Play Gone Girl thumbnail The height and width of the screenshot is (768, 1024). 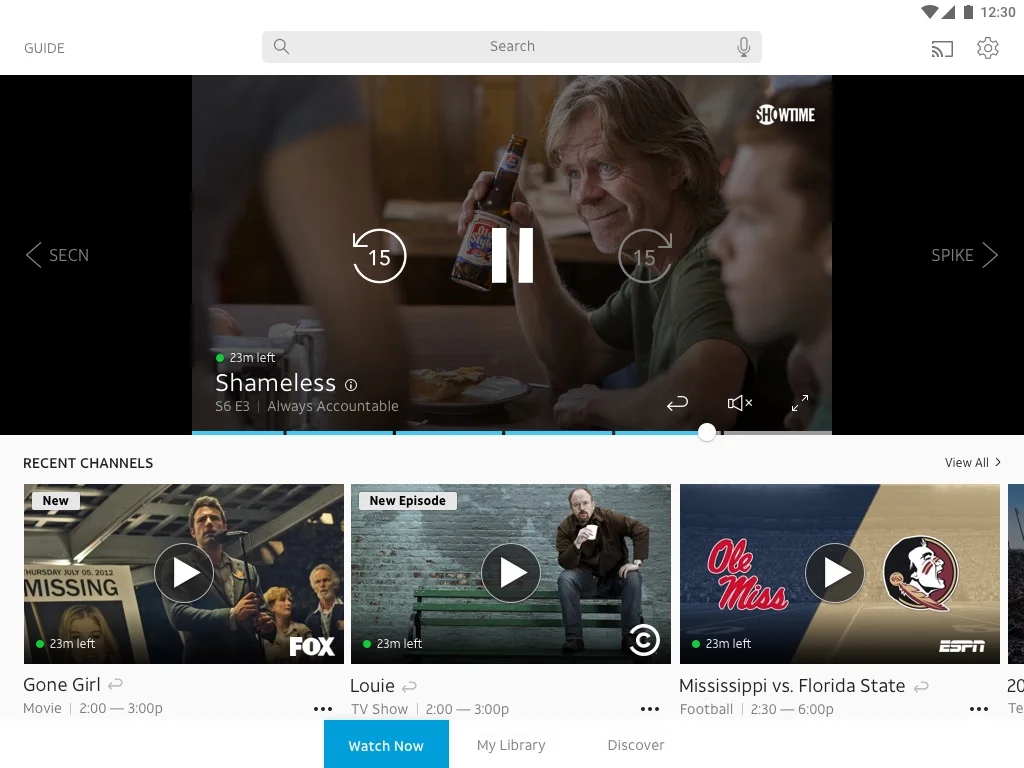click(184, 573)
